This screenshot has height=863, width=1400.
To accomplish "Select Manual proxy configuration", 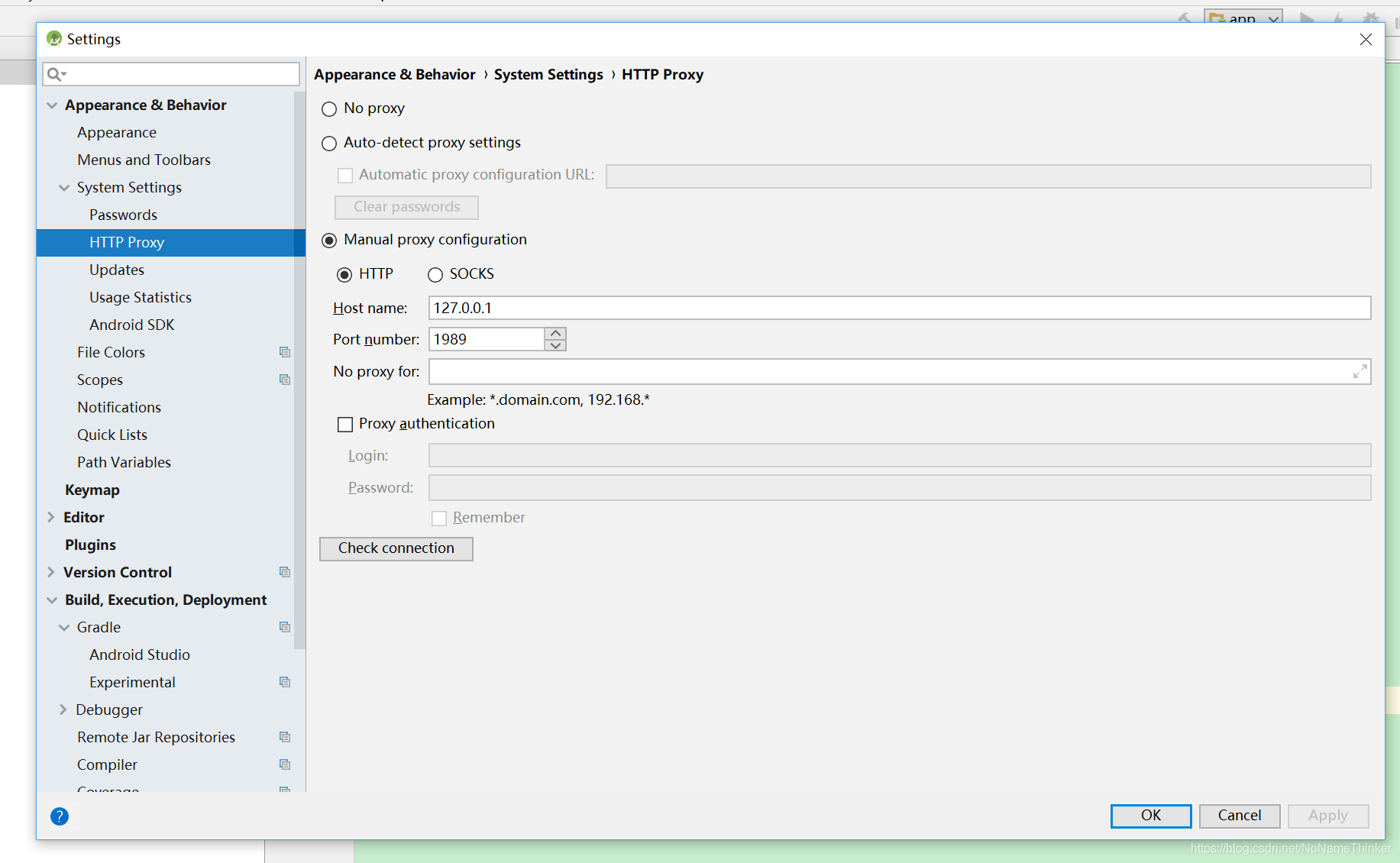I will pyautogui.click(x=329, y=241).
